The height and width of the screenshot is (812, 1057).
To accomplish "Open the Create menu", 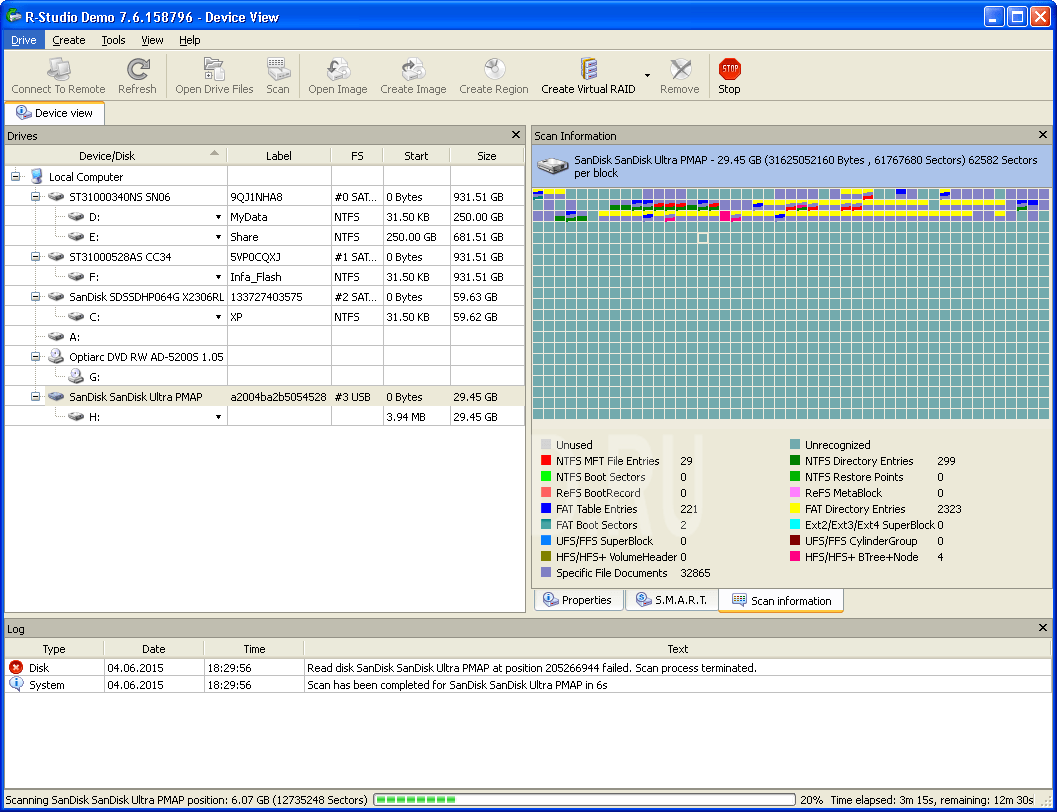I will [69, 40].
